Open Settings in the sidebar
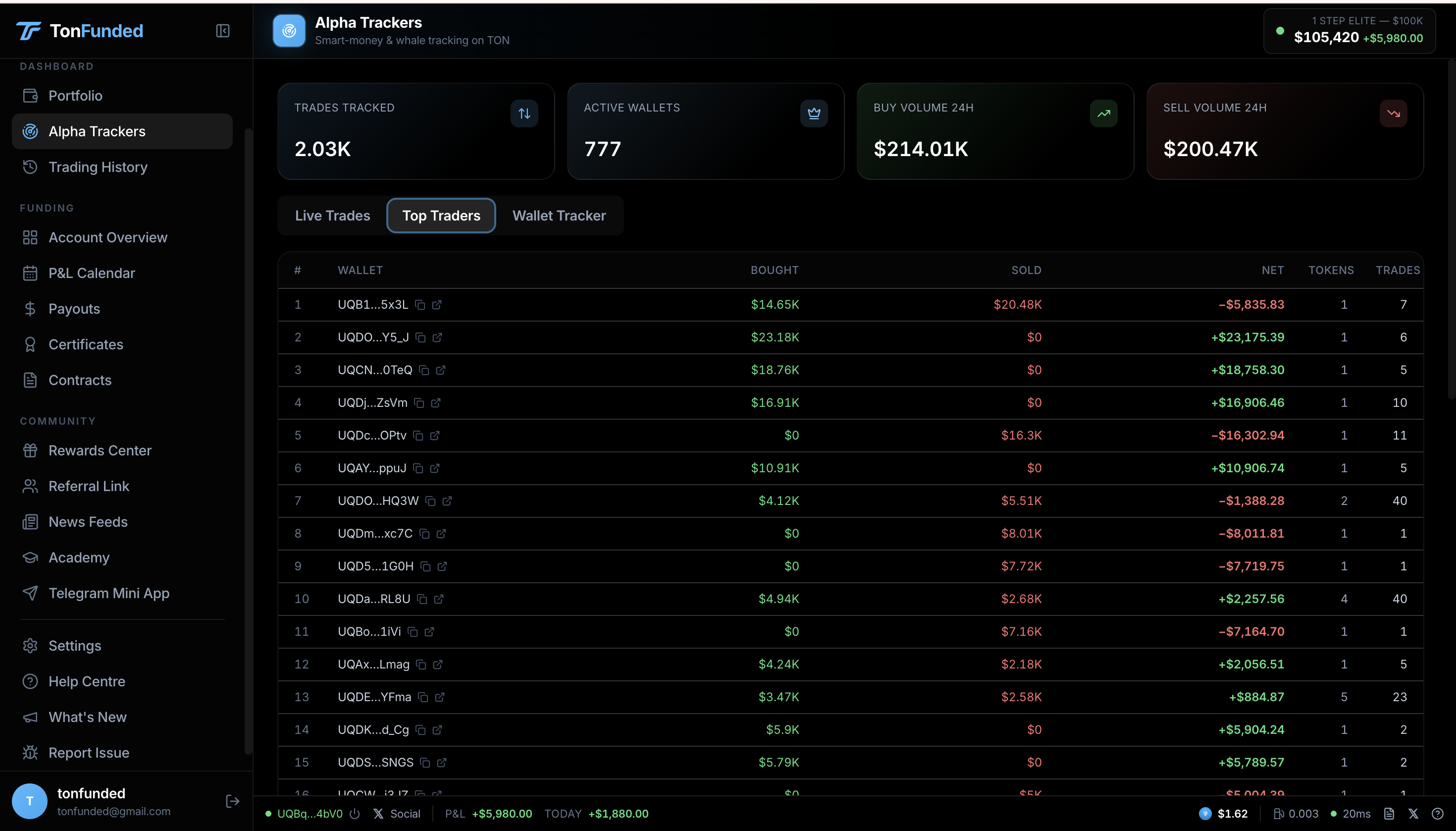Image resolution: width=1456 pixels, height=831 pixels. click(122, 646)
